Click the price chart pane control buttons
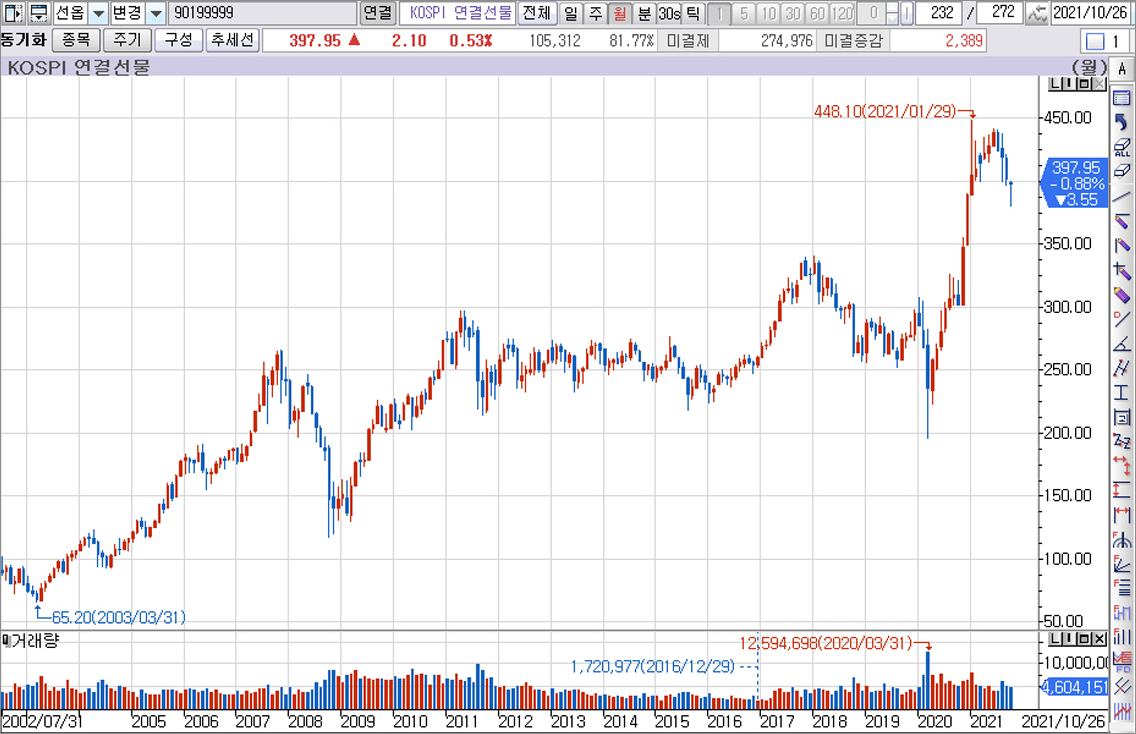This screenshot has width=1136, height=734. point(1077,84)
